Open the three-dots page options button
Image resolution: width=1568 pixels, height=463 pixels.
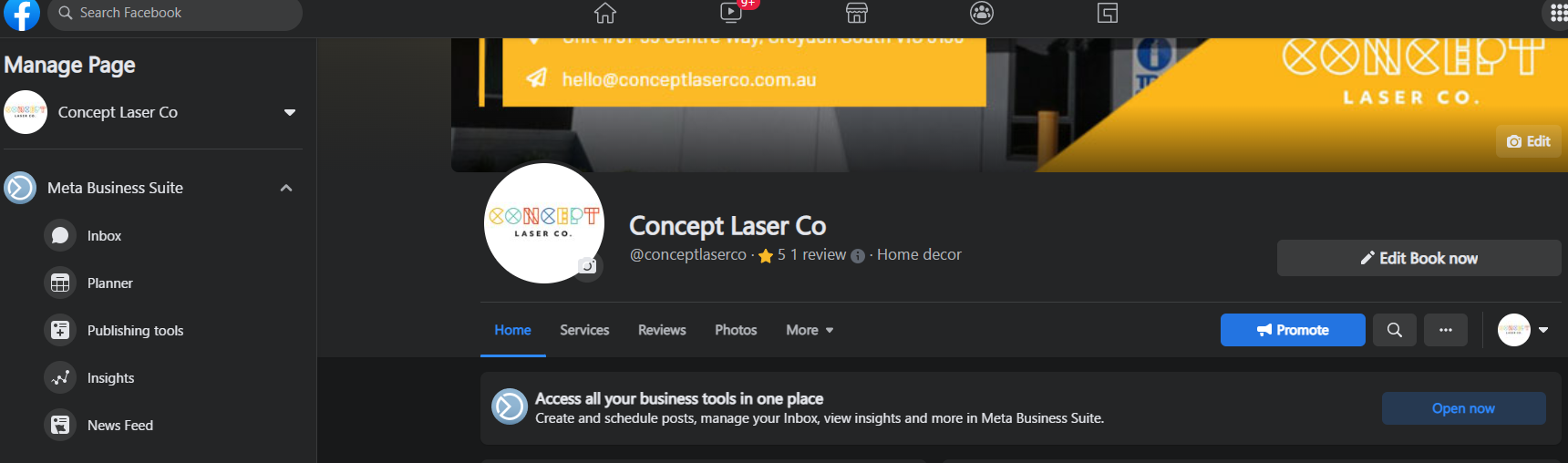point(1446,330)
